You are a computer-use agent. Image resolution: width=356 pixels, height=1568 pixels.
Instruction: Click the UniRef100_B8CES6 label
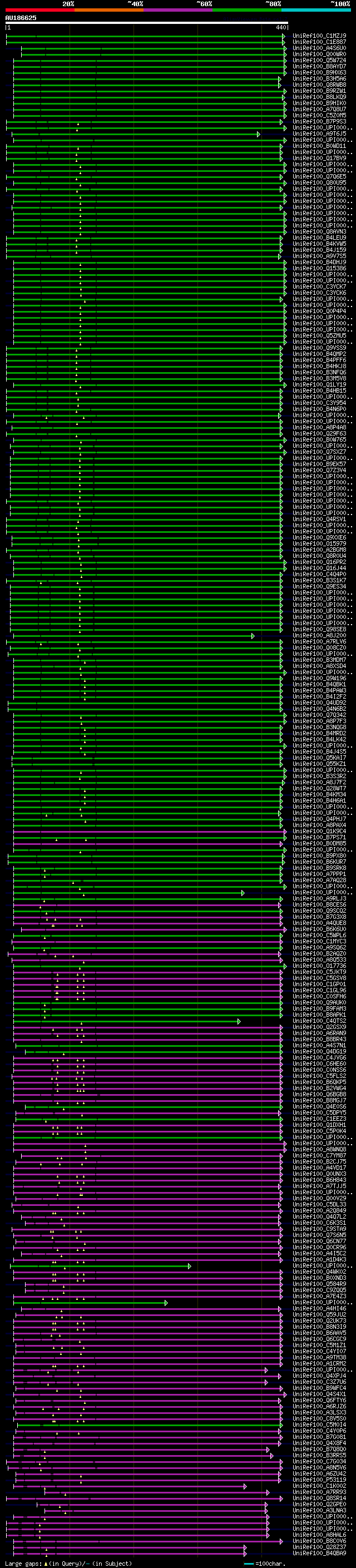319,904
